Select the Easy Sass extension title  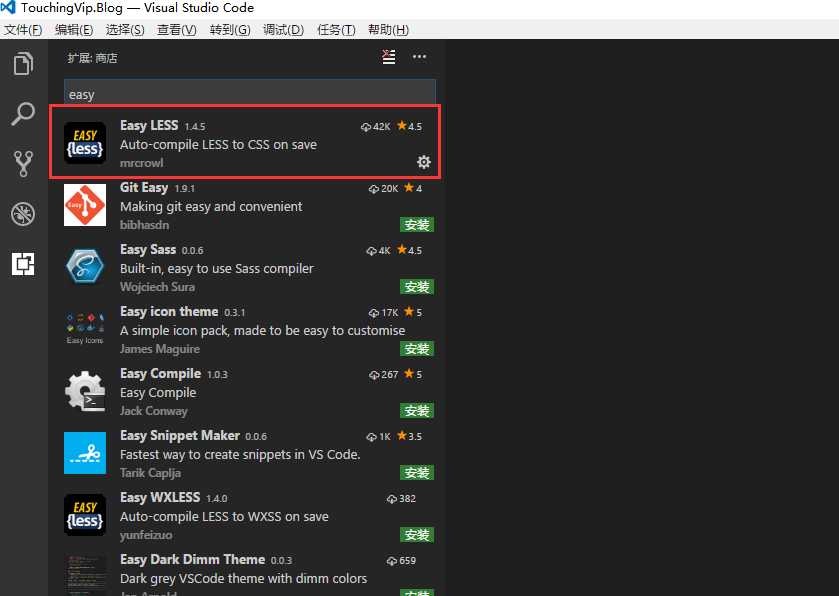point(148,249)
